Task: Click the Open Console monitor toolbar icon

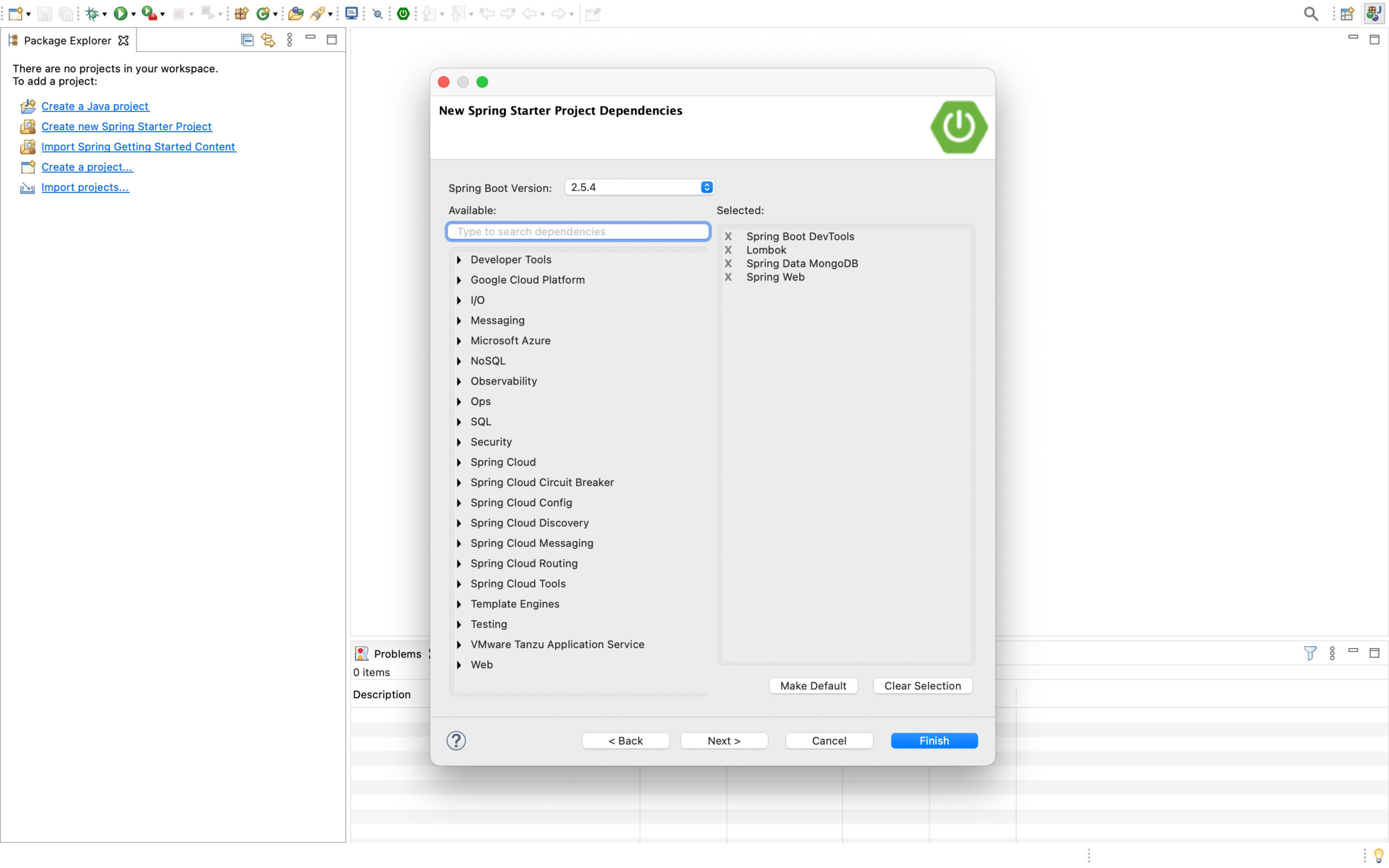Action: pyautogui.click(x=351, y=13)
